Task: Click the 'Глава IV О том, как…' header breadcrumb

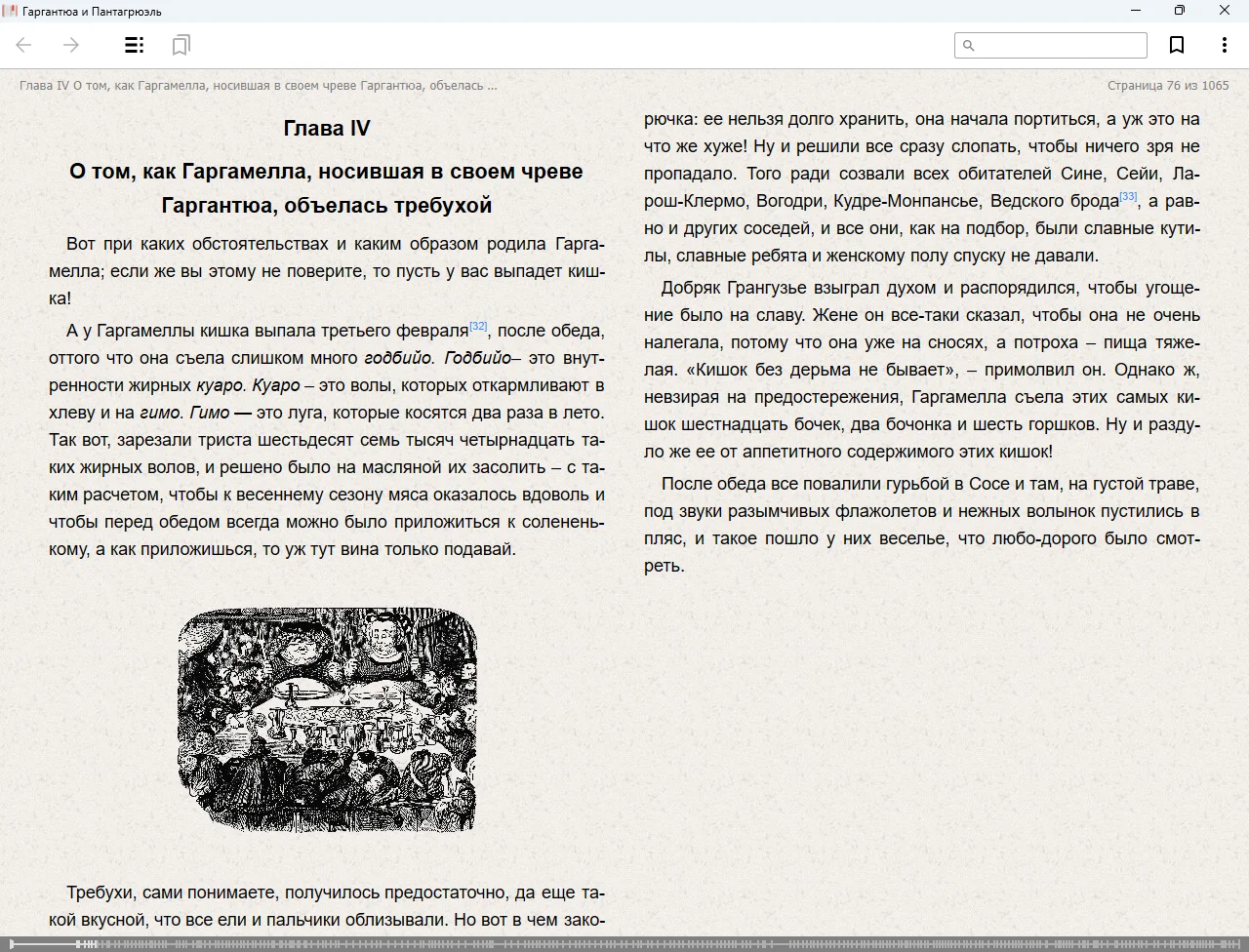Action: (x=259, y=85)
